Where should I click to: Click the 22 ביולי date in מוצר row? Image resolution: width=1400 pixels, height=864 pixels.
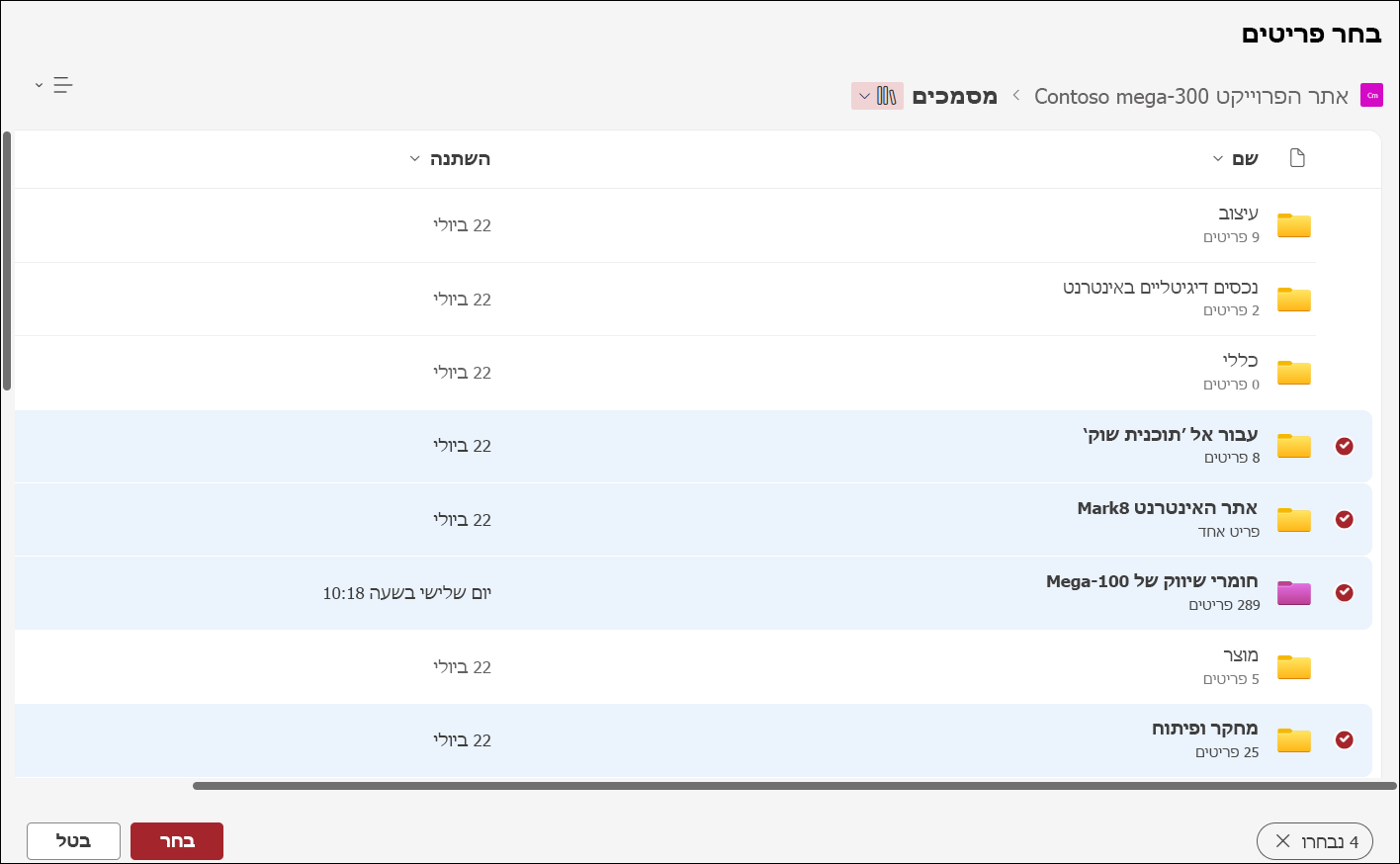point(462,667)
